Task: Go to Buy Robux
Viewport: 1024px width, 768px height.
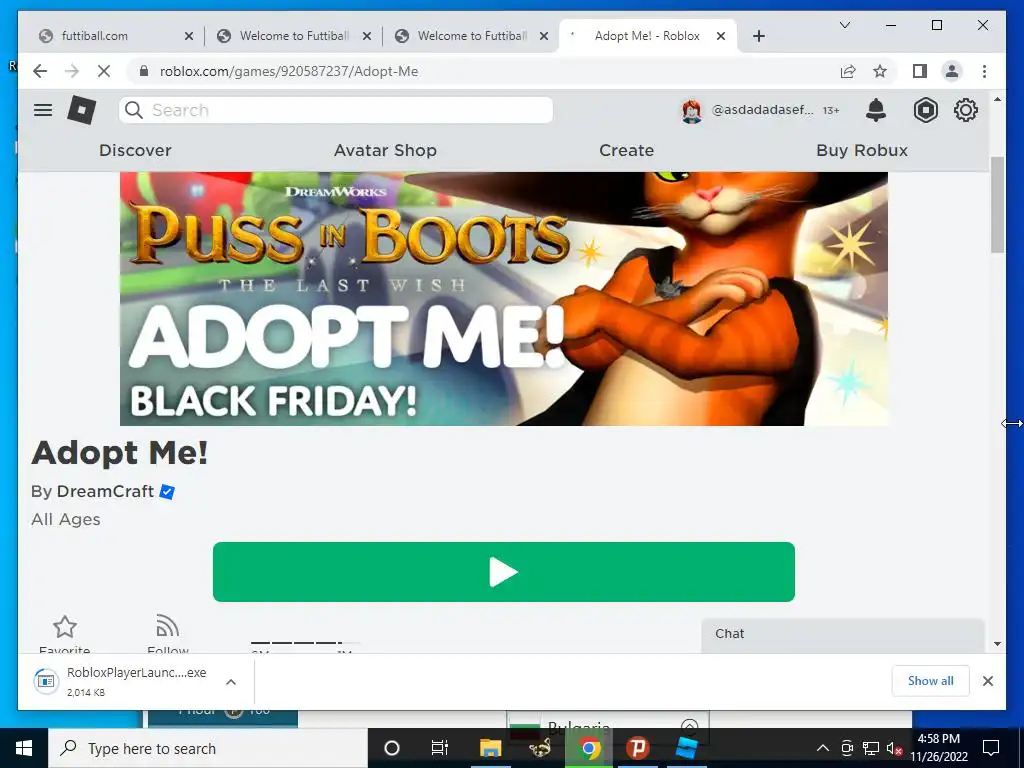Action: [862, 150]
